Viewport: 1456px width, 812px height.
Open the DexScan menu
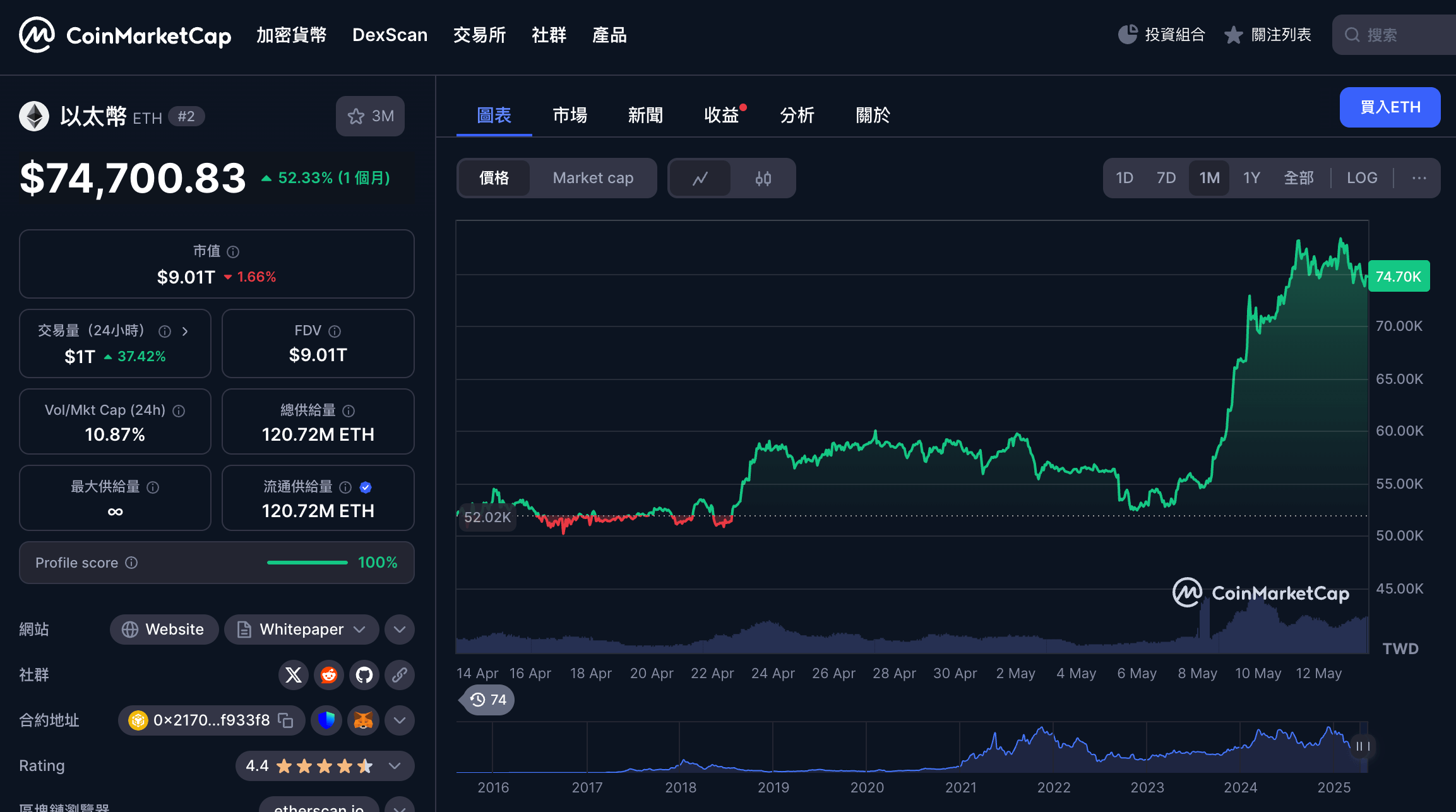pyautogui.click(x=390, y=35)
